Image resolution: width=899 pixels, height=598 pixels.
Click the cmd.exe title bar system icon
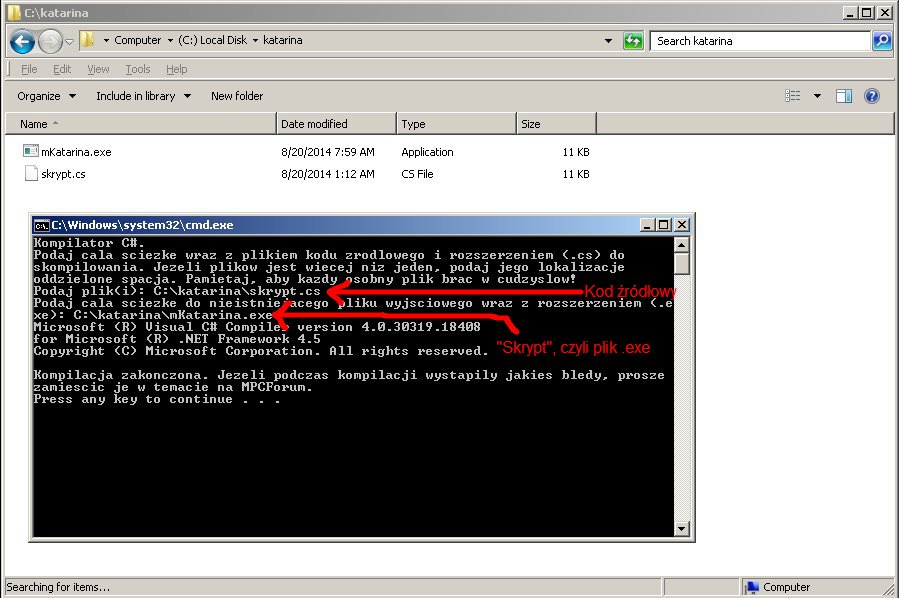(x=41, y=225)
